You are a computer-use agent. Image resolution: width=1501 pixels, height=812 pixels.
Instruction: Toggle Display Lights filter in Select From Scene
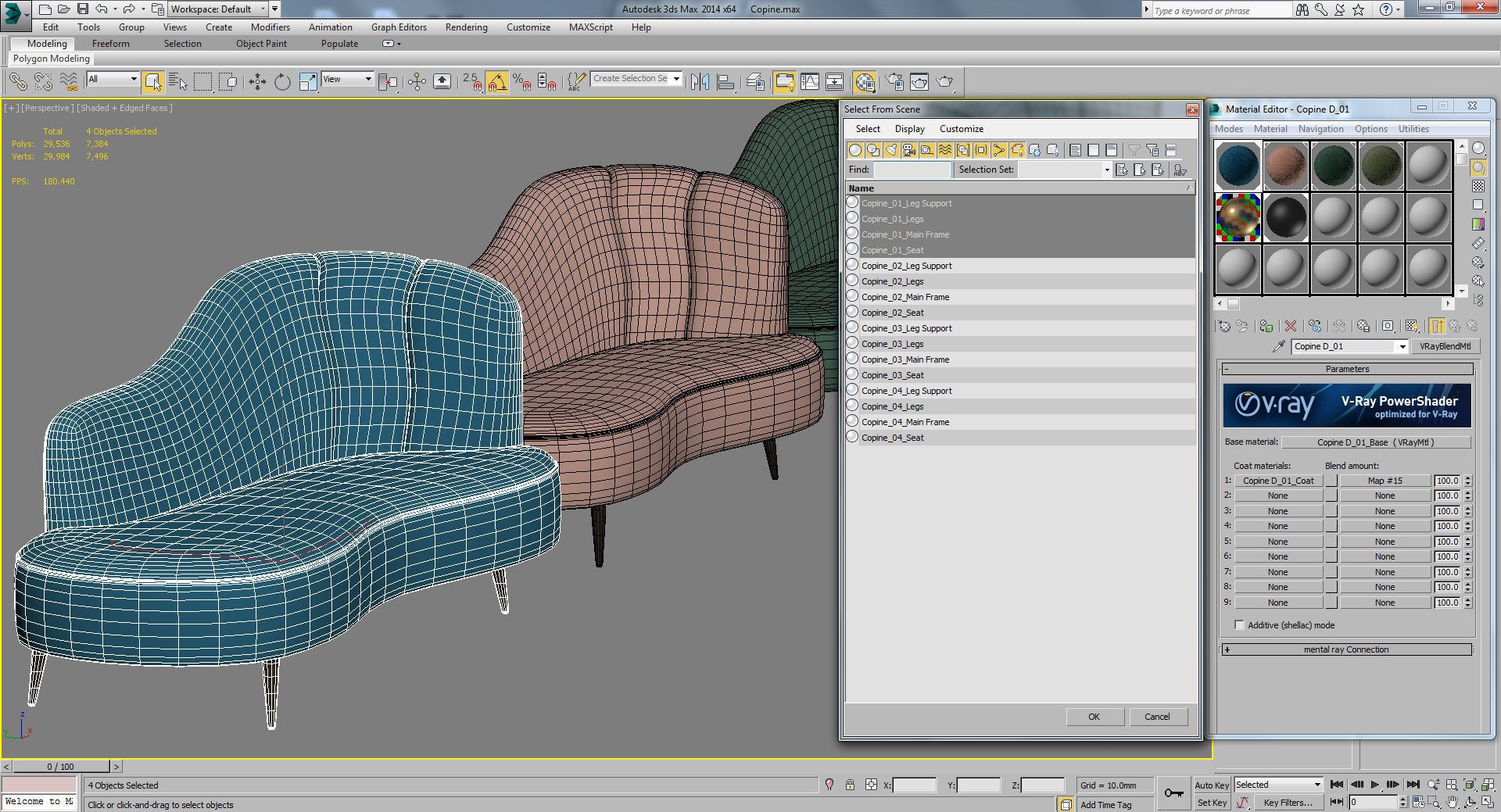pos(891,150)
